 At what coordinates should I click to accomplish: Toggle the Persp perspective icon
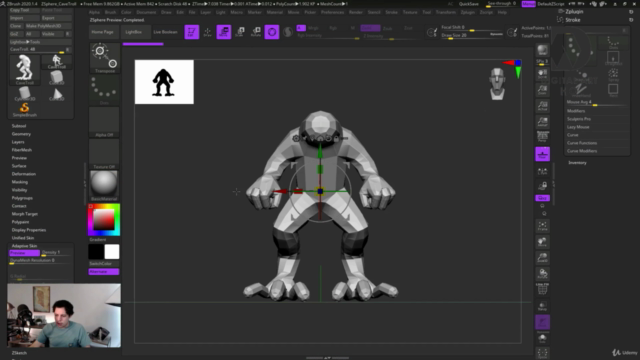[x=542, y=137]
